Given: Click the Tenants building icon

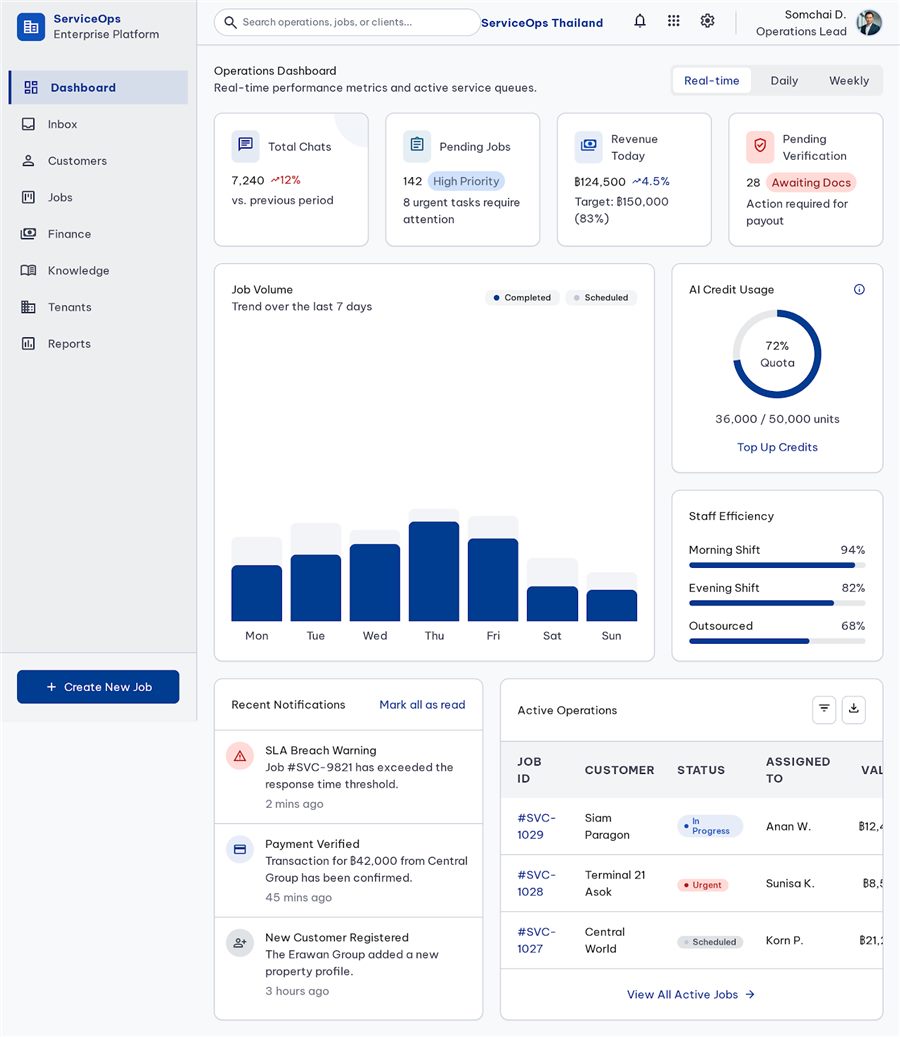Looking at the screenshot, I should [28, 307].
